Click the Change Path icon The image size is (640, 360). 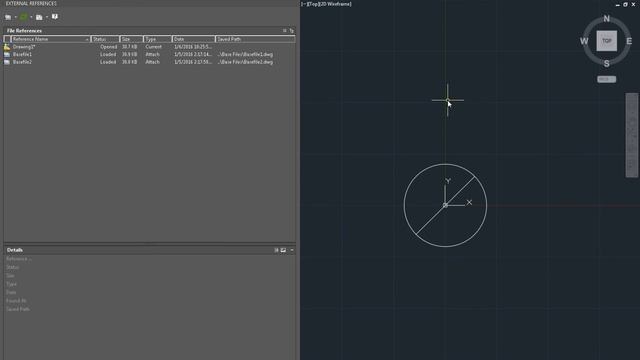[x=39, y=17]
